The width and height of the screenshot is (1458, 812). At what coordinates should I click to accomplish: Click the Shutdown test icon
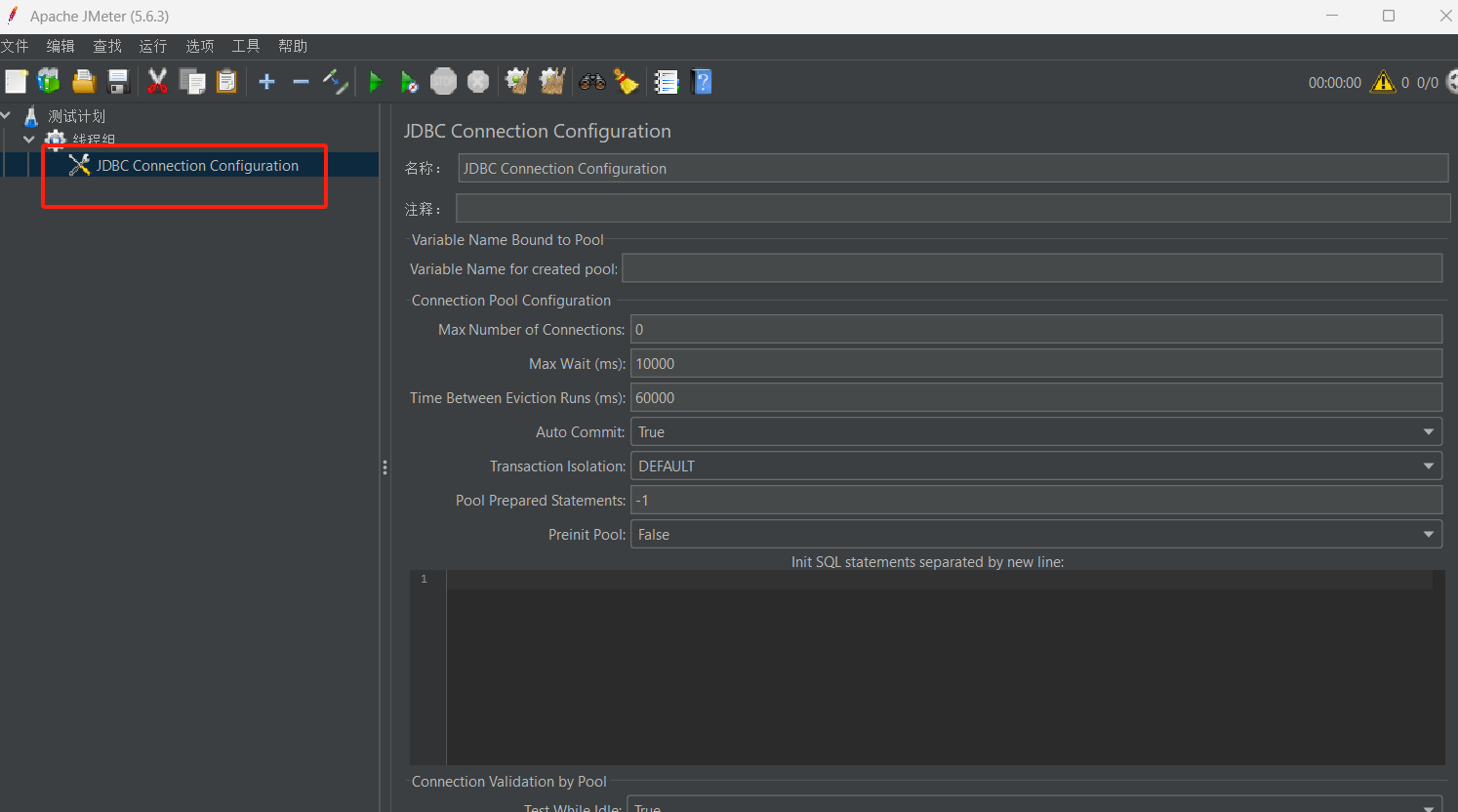478,82
